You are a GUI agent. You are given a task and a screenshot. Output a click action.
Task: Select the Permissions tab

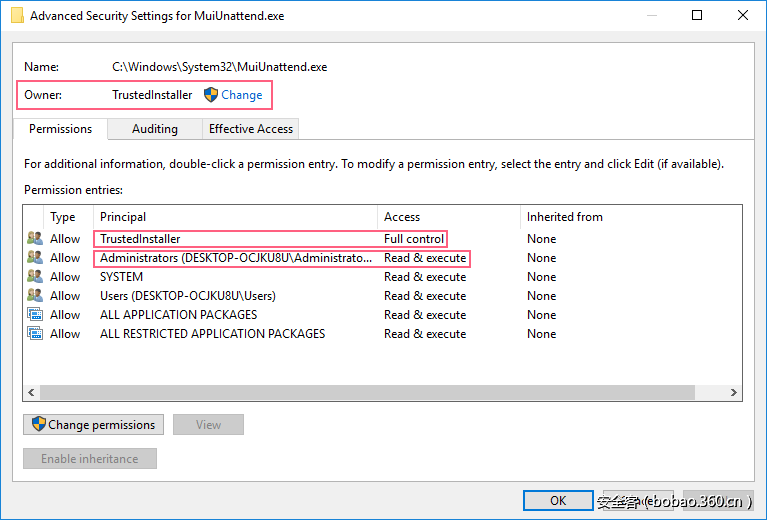pyautogui.click(x=60, y=129)
